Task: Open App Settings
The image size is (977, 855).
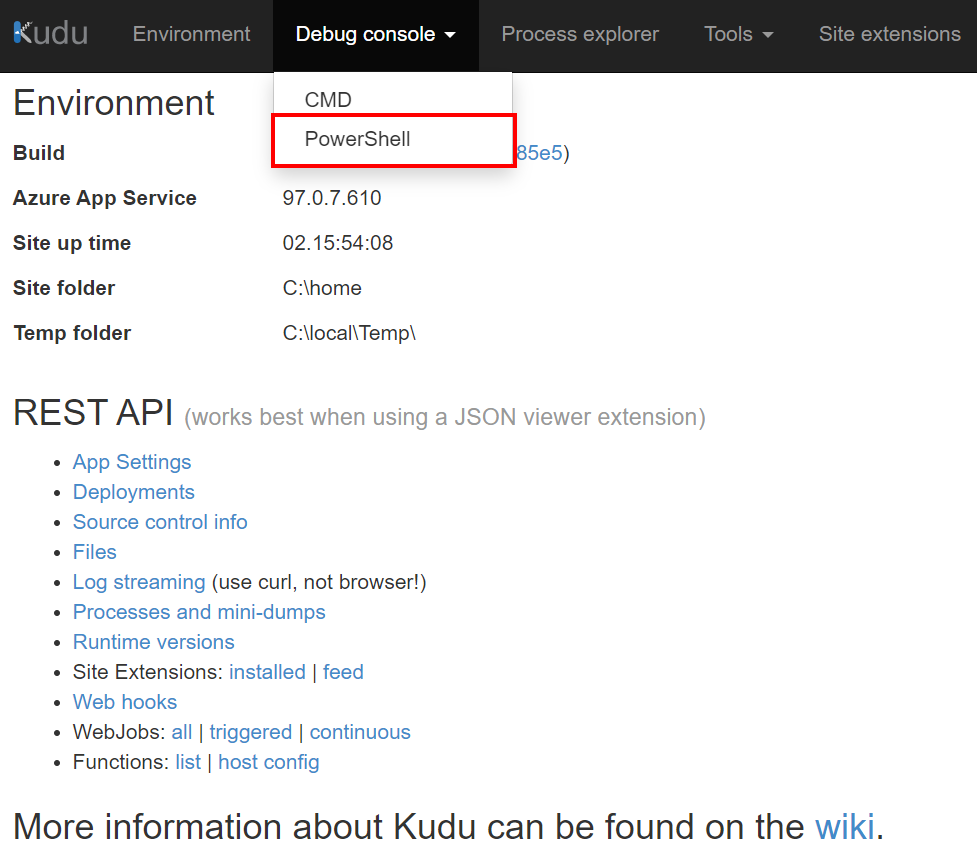Action: point(131,462)
